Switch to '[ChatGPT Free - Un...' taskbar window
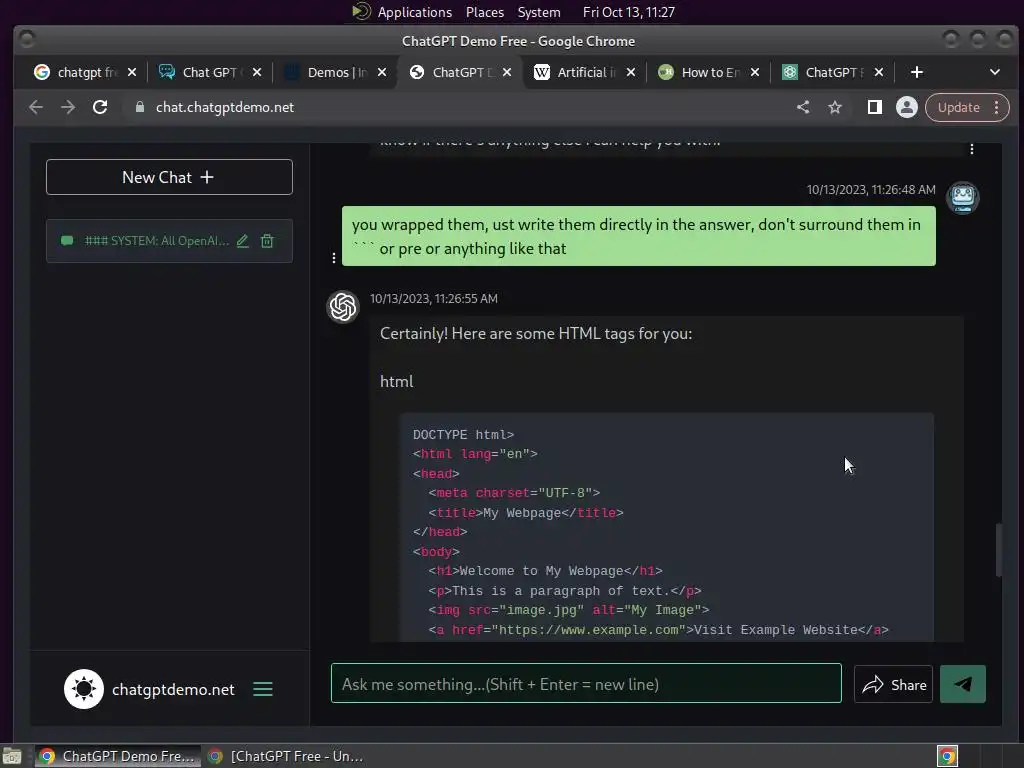Screen dimensions: 1024x768 285,756
